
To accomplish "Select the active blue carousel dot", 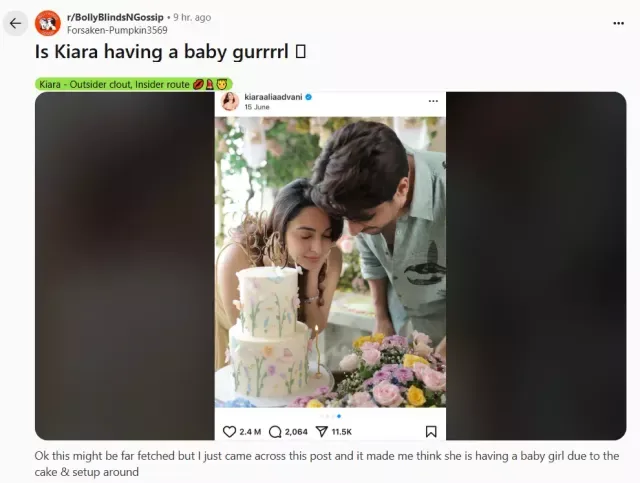I will coord(339,416).
